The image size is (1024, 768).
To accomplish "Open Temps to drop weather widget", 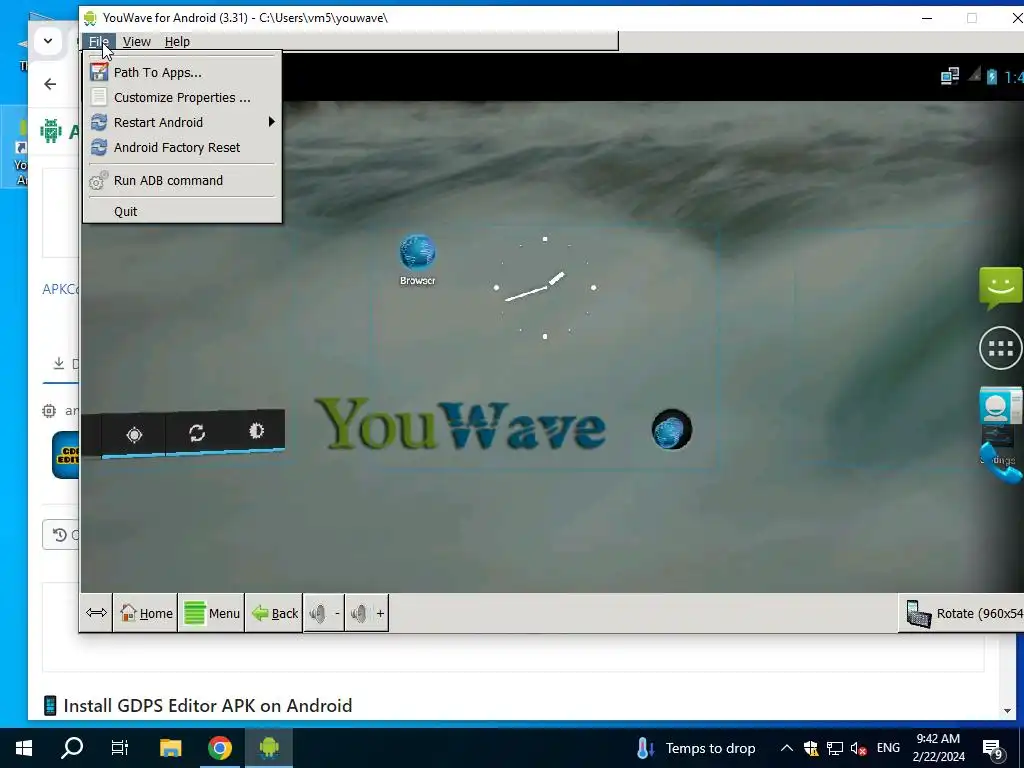I will click(x=696, y=748).
